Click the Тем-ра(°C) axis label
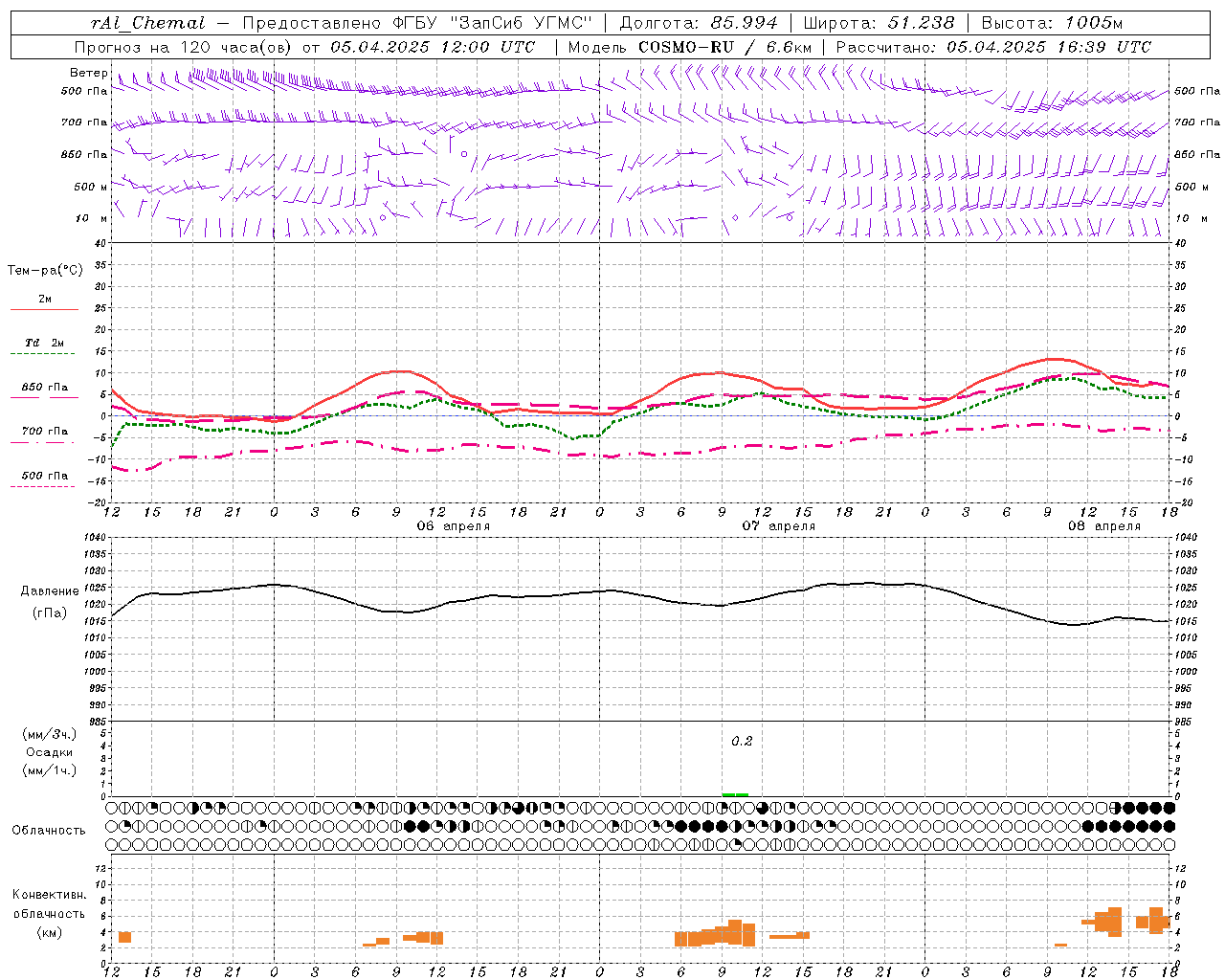The width and height of the screenshot is (1225, 980). [45, 271]
